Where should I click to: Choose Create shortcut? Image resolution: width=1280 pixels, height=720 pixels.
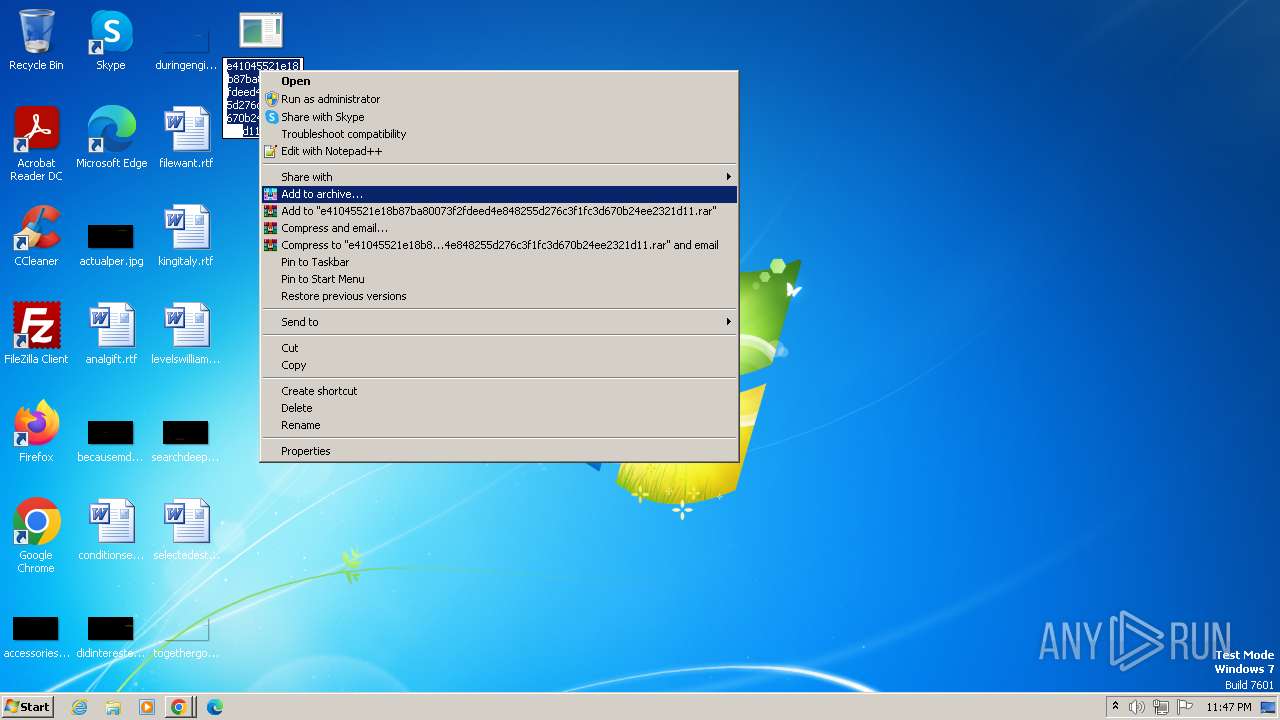point(499,391)
